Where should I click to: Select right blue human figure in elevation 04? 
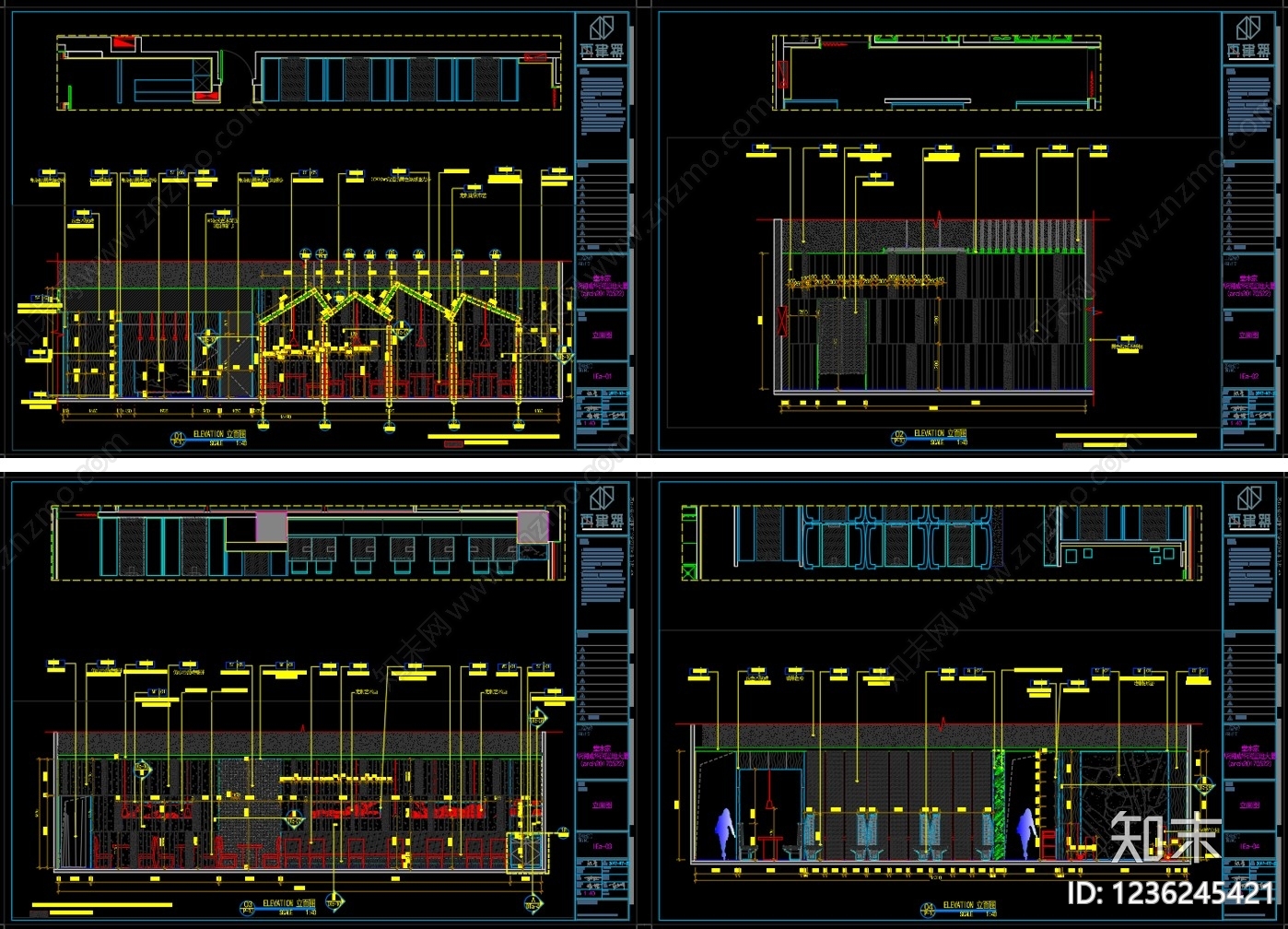click(1025, 834)
